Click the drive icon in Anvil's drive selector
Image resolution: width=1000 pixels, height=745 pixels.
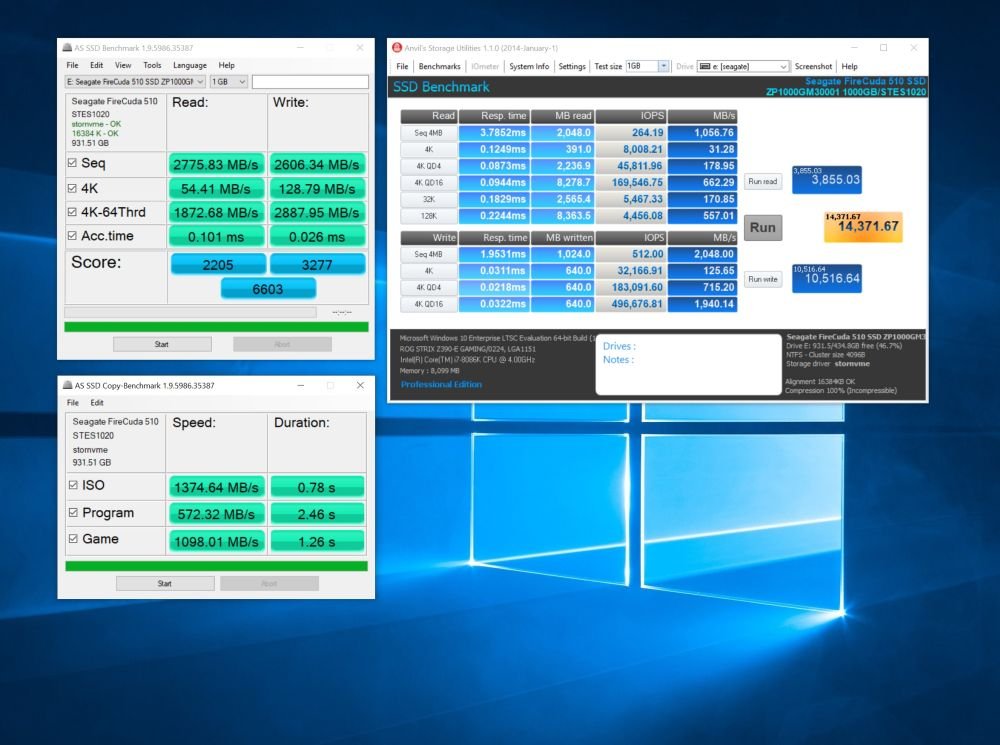705,66
